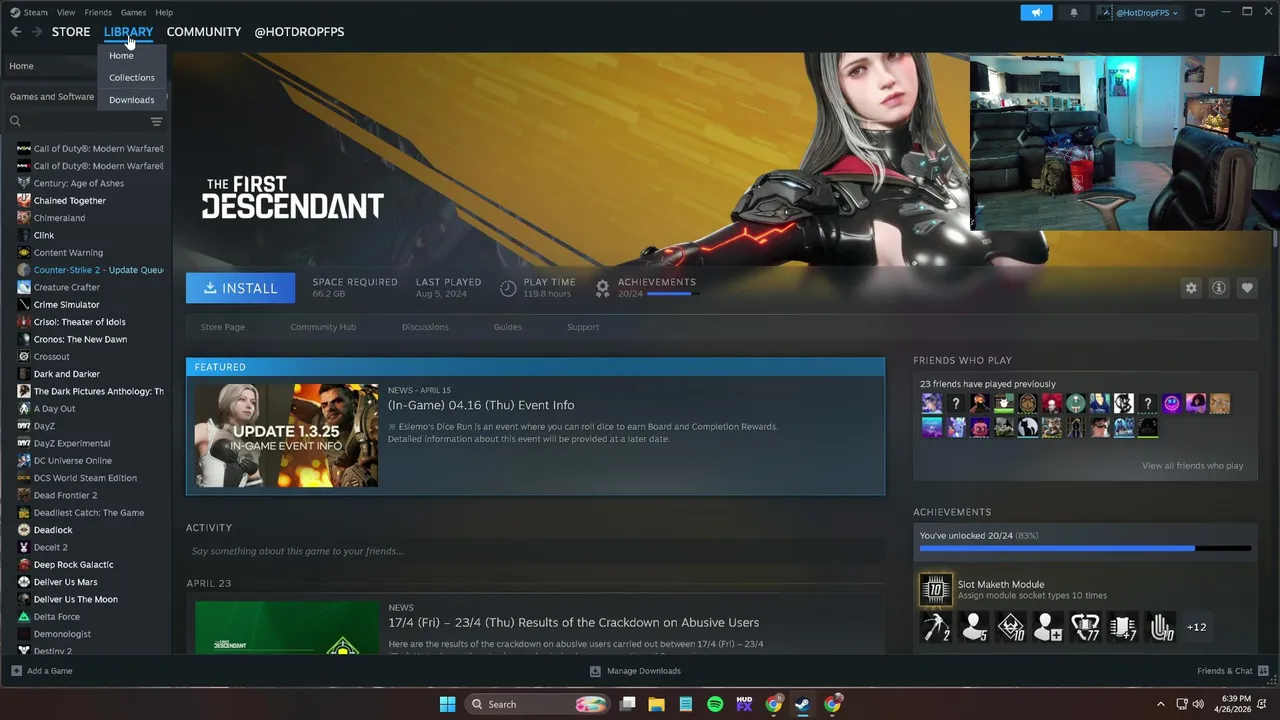Open the library search magnifier
The width and height of the screenshot is (1280, 720).
pos(15,121)
